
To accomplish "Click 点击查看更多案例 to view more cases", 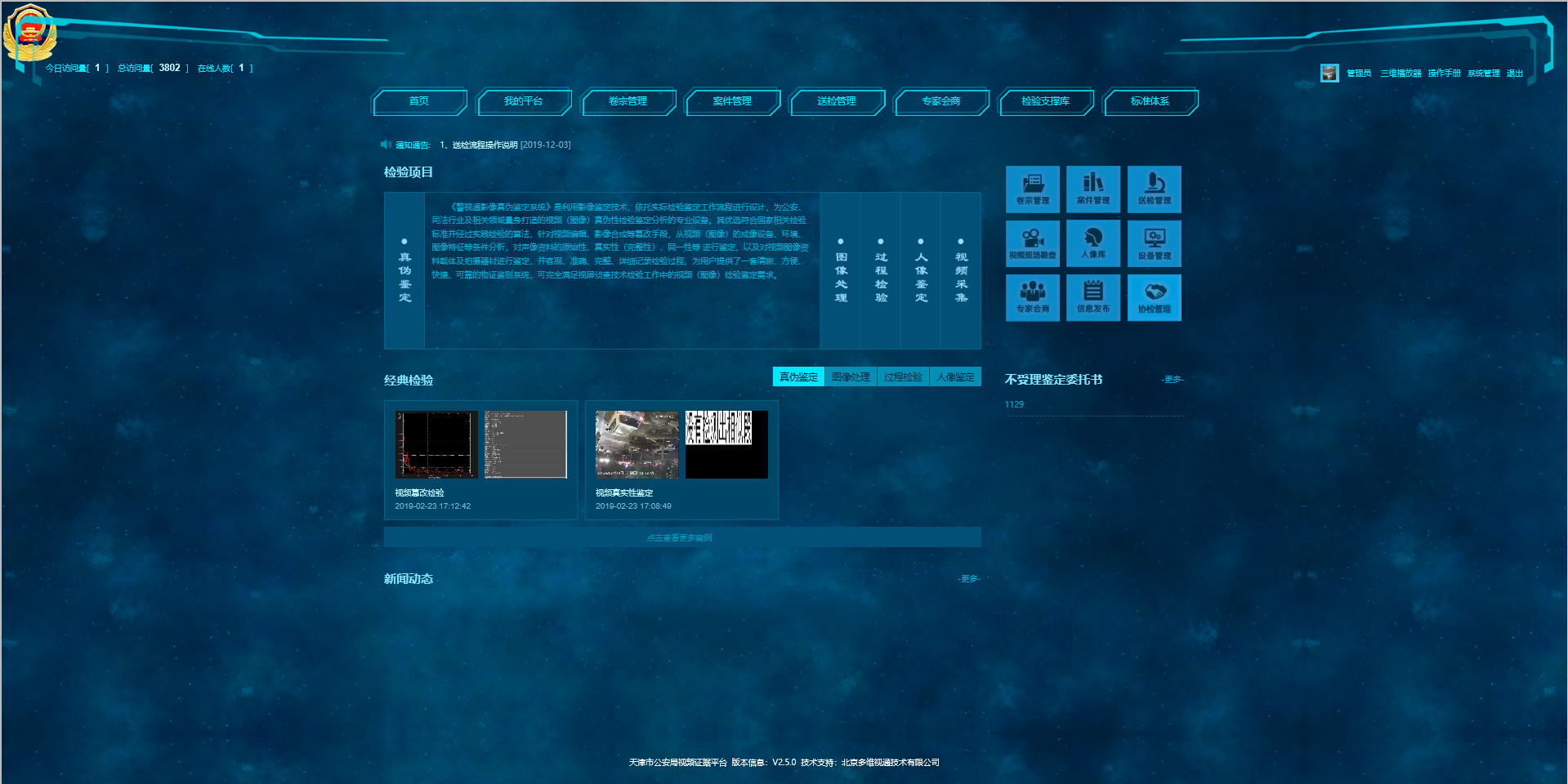I will point(681,537).
